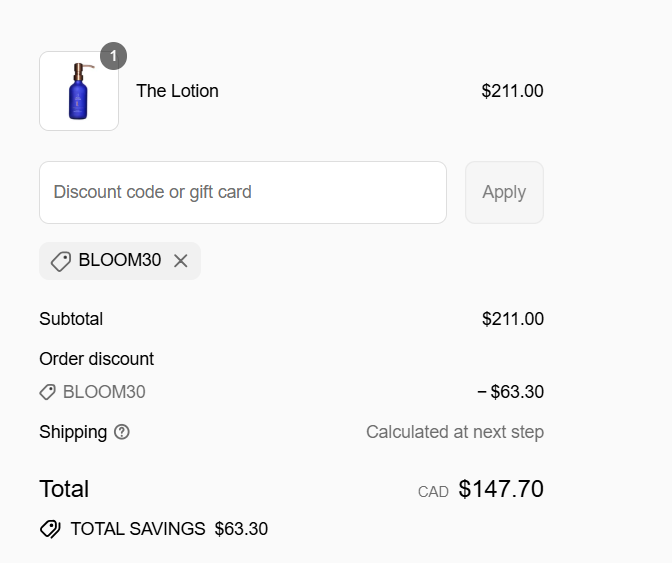Click the CAD currency label
672x563 pixels.
(433, 492)
